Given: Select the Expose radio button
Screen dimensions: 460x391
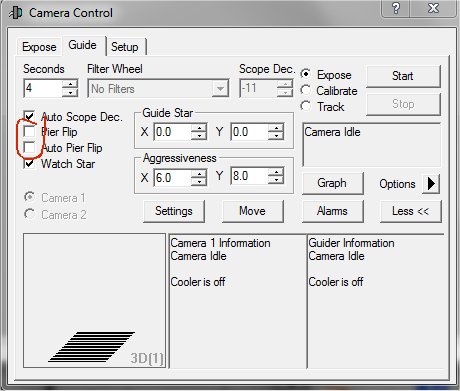Looking at the screenshot, I should 306,74.
